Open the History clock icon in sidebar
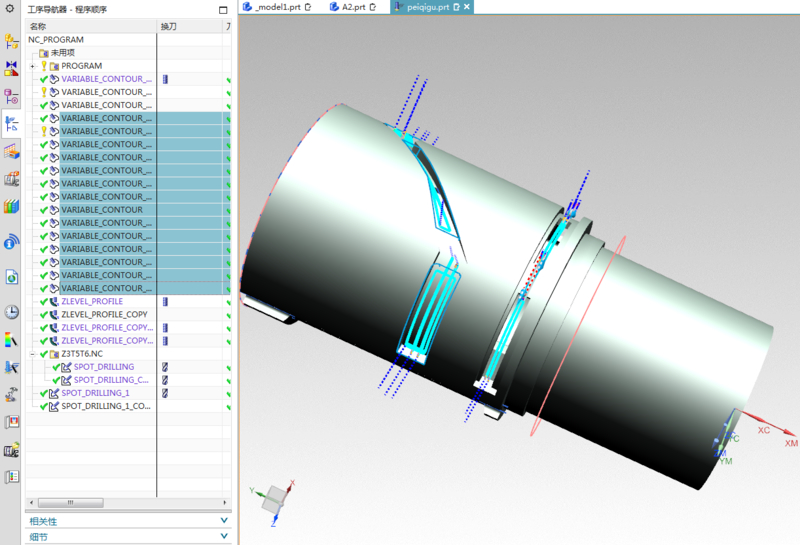The image size is (800, 545). point(12,312)
